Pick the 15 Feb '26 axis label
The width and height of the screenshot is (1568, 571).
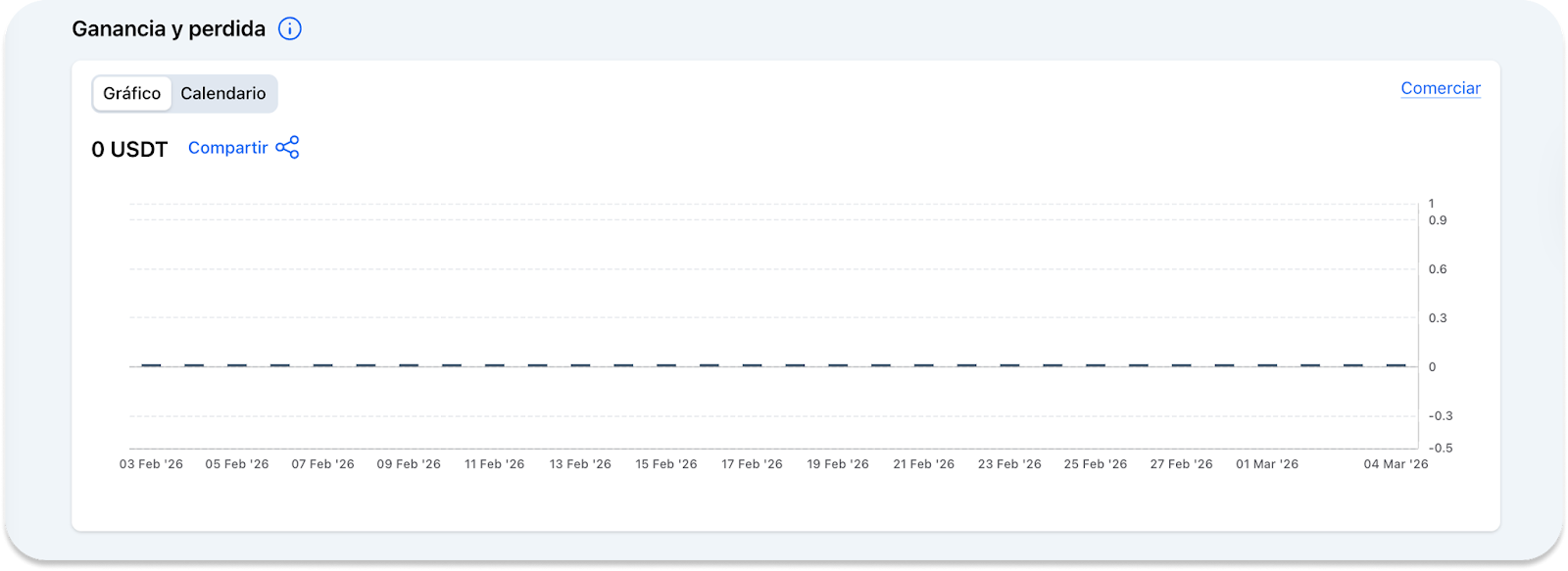(666, 464)
